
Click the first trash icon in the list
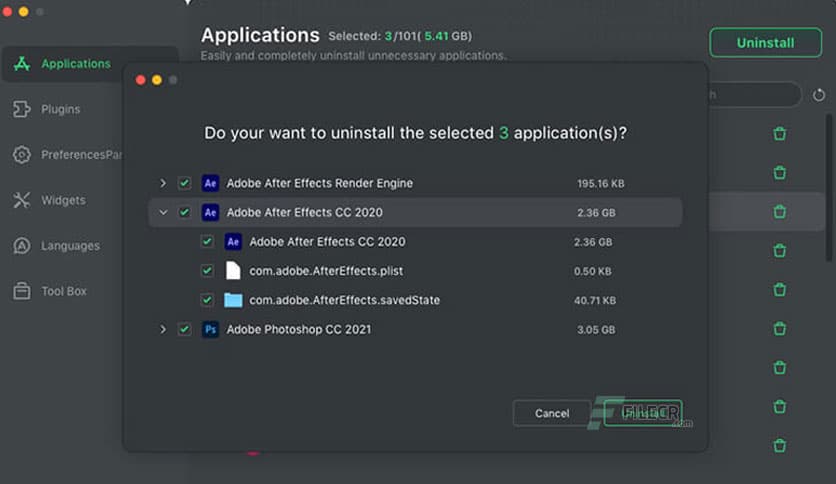(x=779, y=134)
